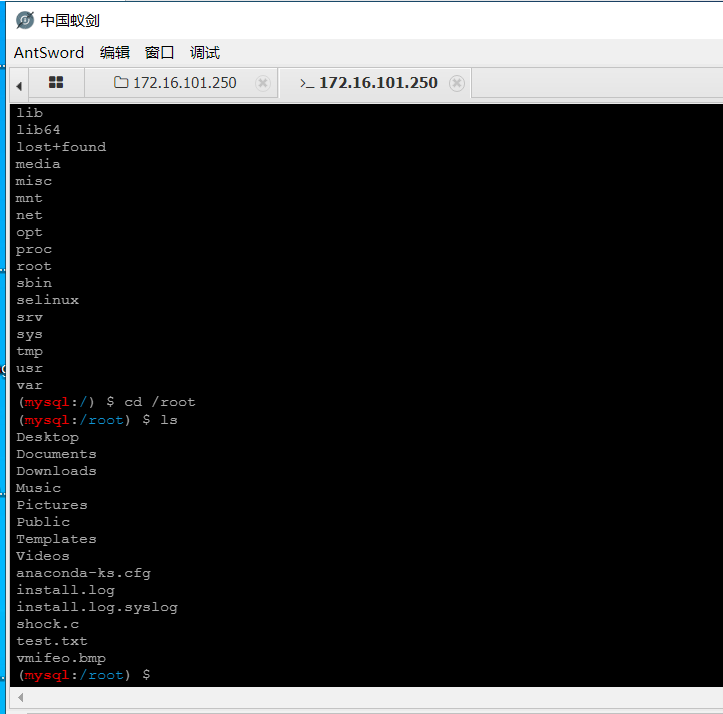Click 'usr' in terminal output

pos(29,369)
